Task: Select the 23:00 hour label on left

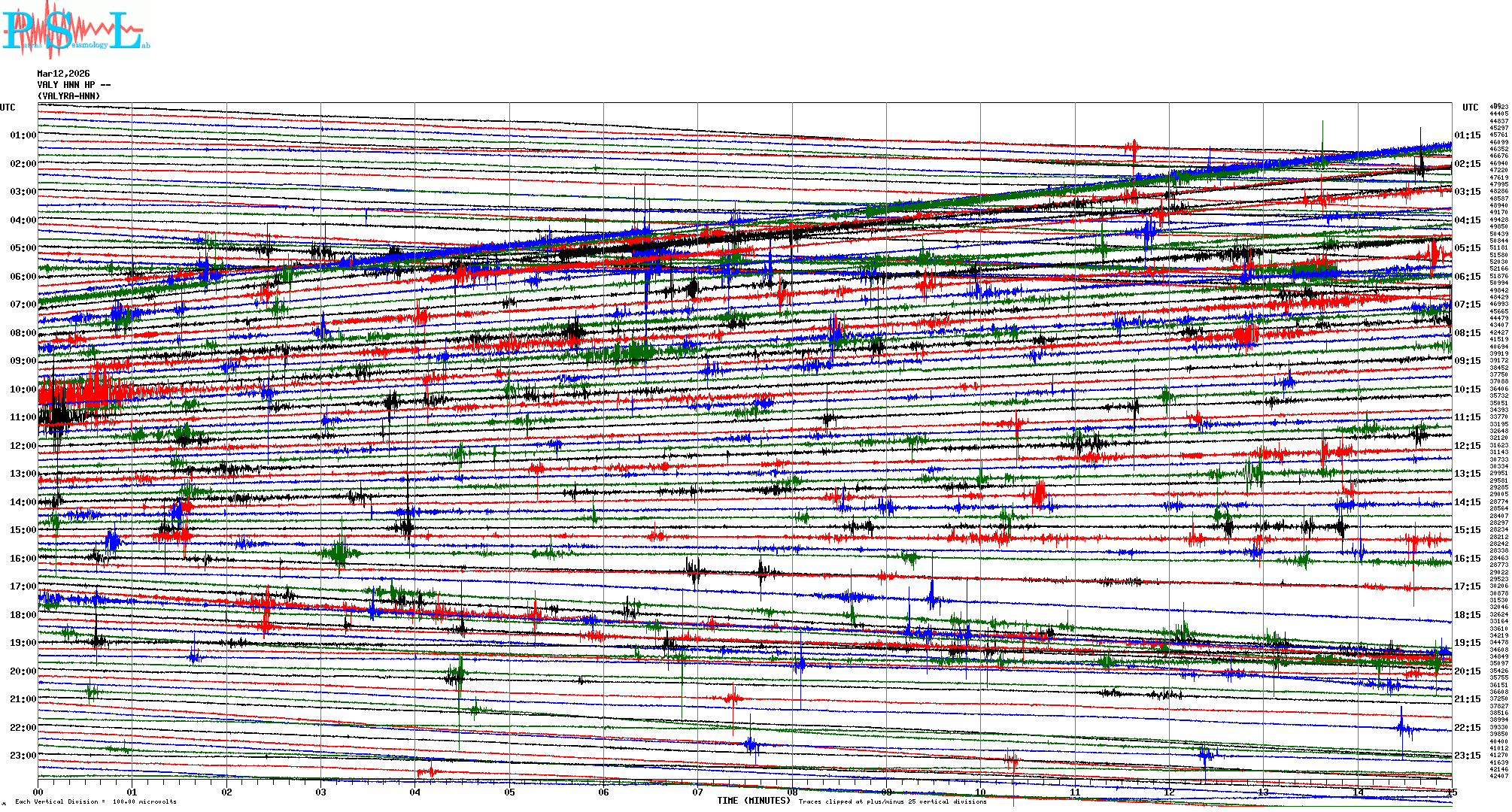Action: [x=23, y=756]
